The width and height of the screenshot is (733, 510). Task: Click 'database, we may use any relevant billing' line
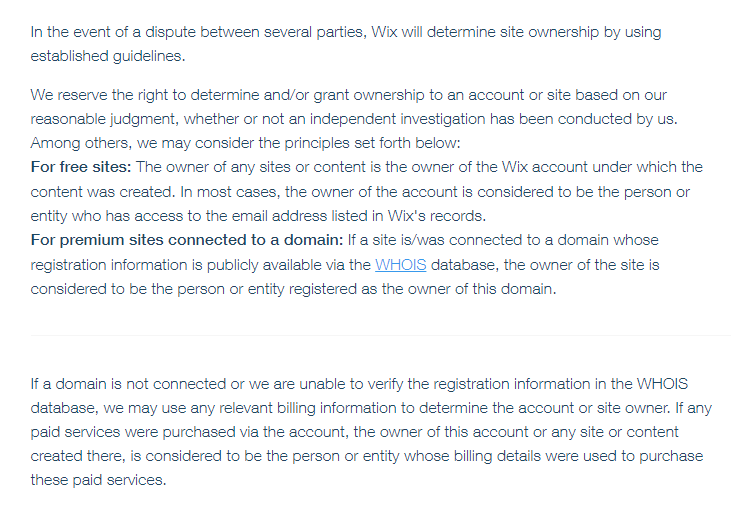tap(371, 408)
